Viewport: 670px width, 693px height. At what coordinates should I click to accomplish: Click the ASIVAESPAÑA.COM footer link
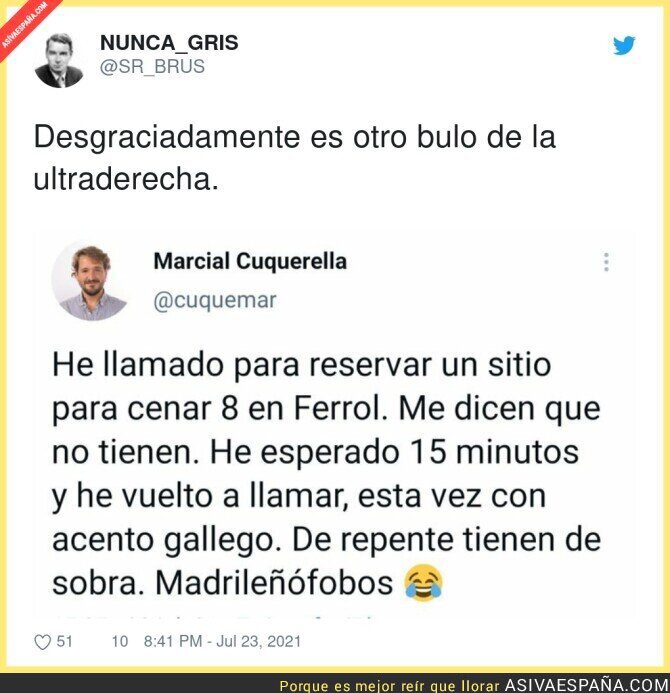(x=587, y=685)
